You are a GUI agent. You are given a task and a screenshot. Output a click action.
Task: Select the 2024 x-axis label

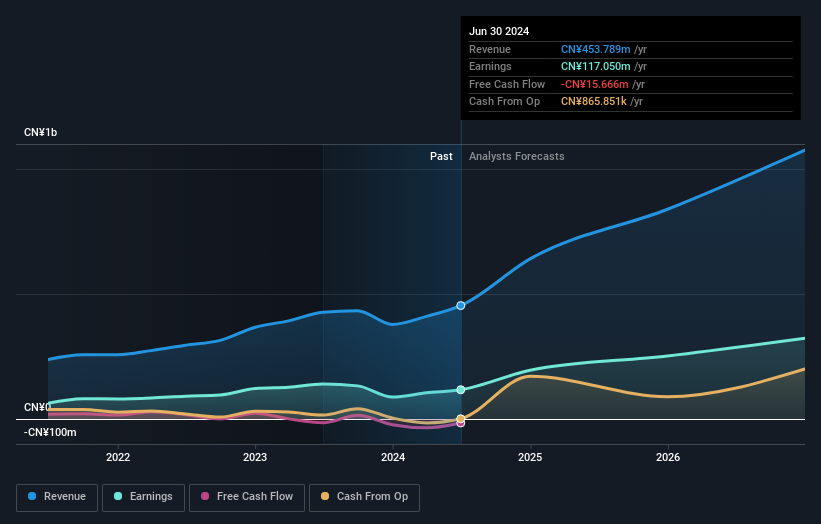pyautogui.click(x=393, y=457)
